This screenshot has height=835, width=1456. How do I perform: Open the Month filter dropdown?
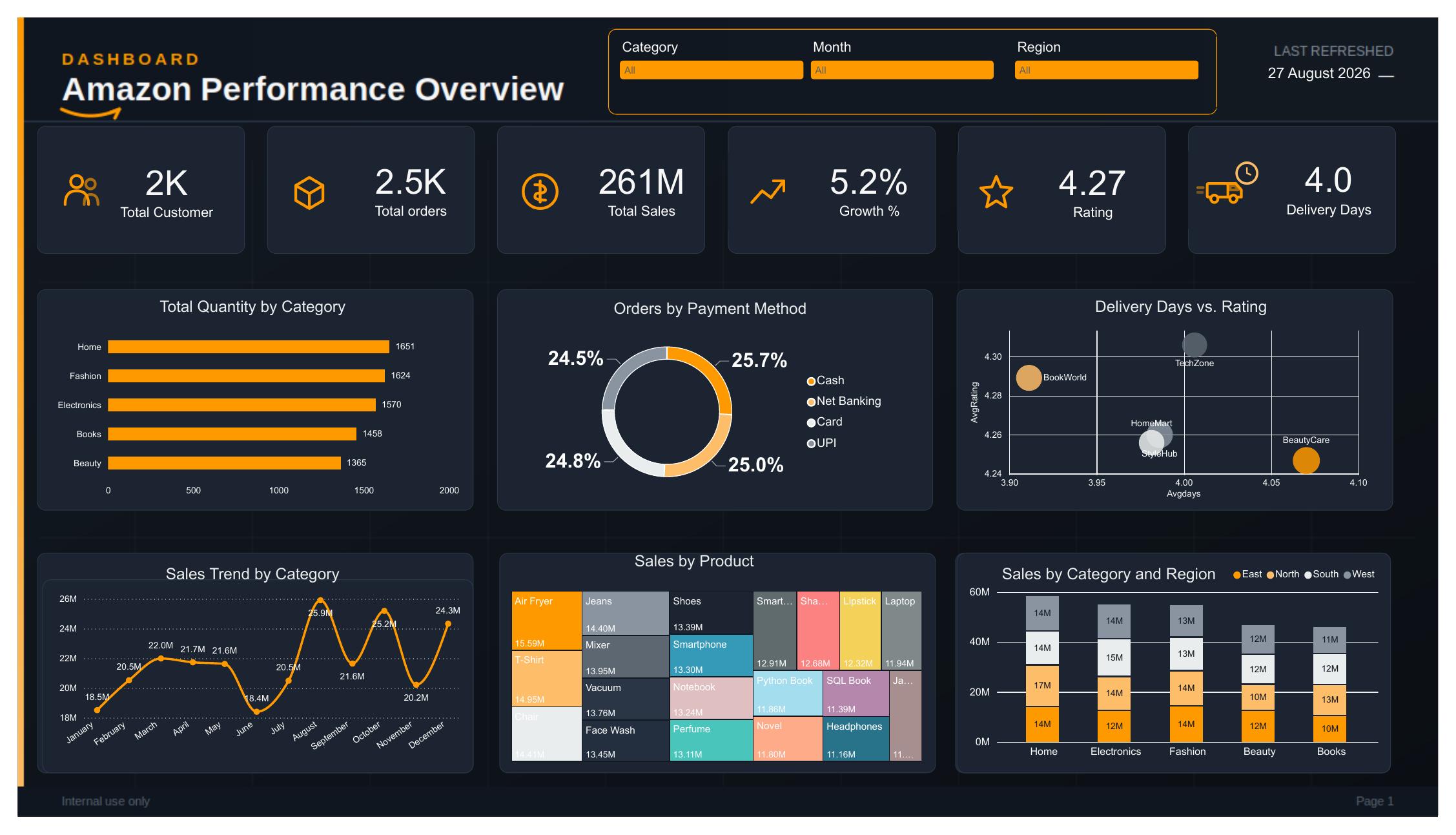click(902, 70)
